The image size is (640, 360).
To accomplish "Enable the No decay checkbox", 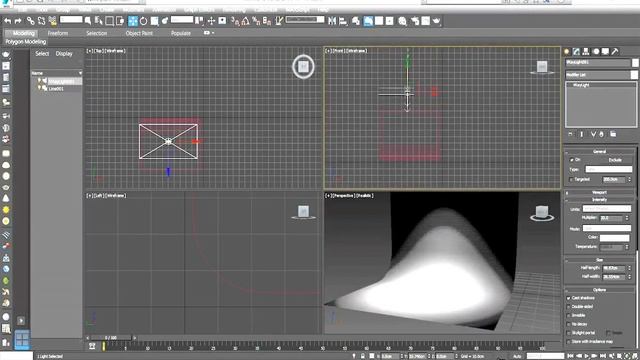I will (x=569, y=324).
